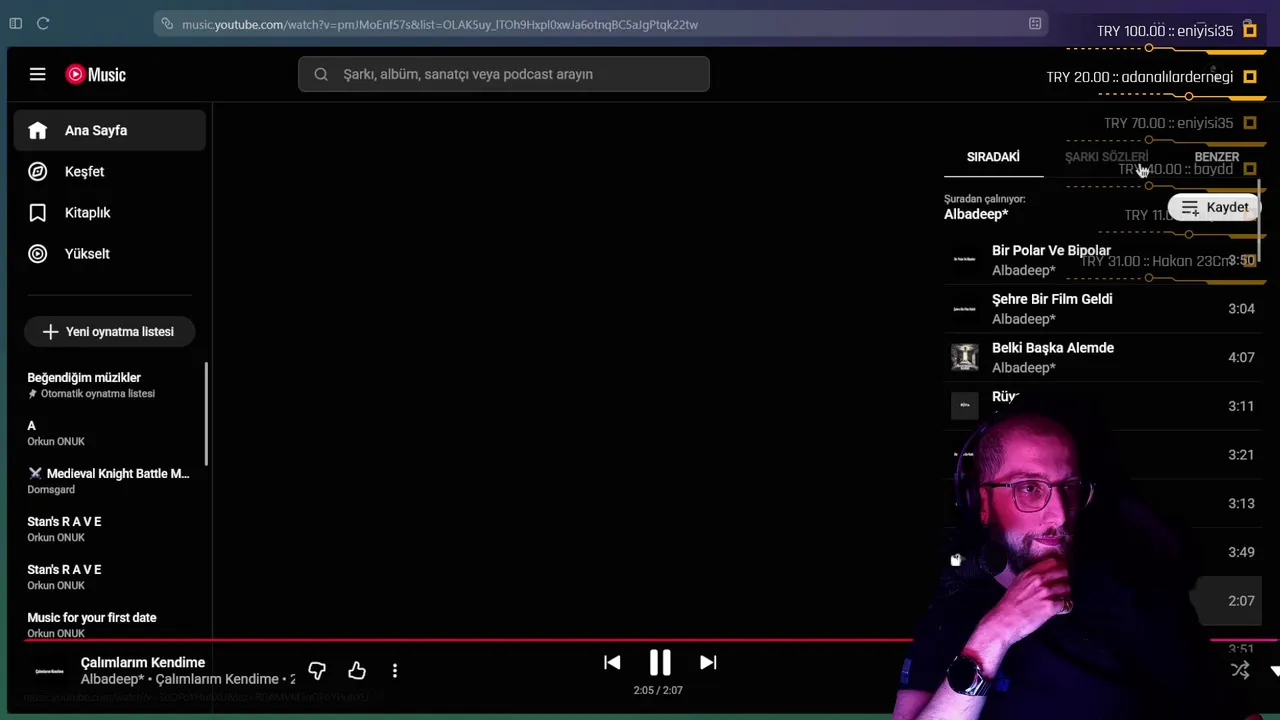Reload the page in browser
The image size is (1280, 720).
pos(43,24)
